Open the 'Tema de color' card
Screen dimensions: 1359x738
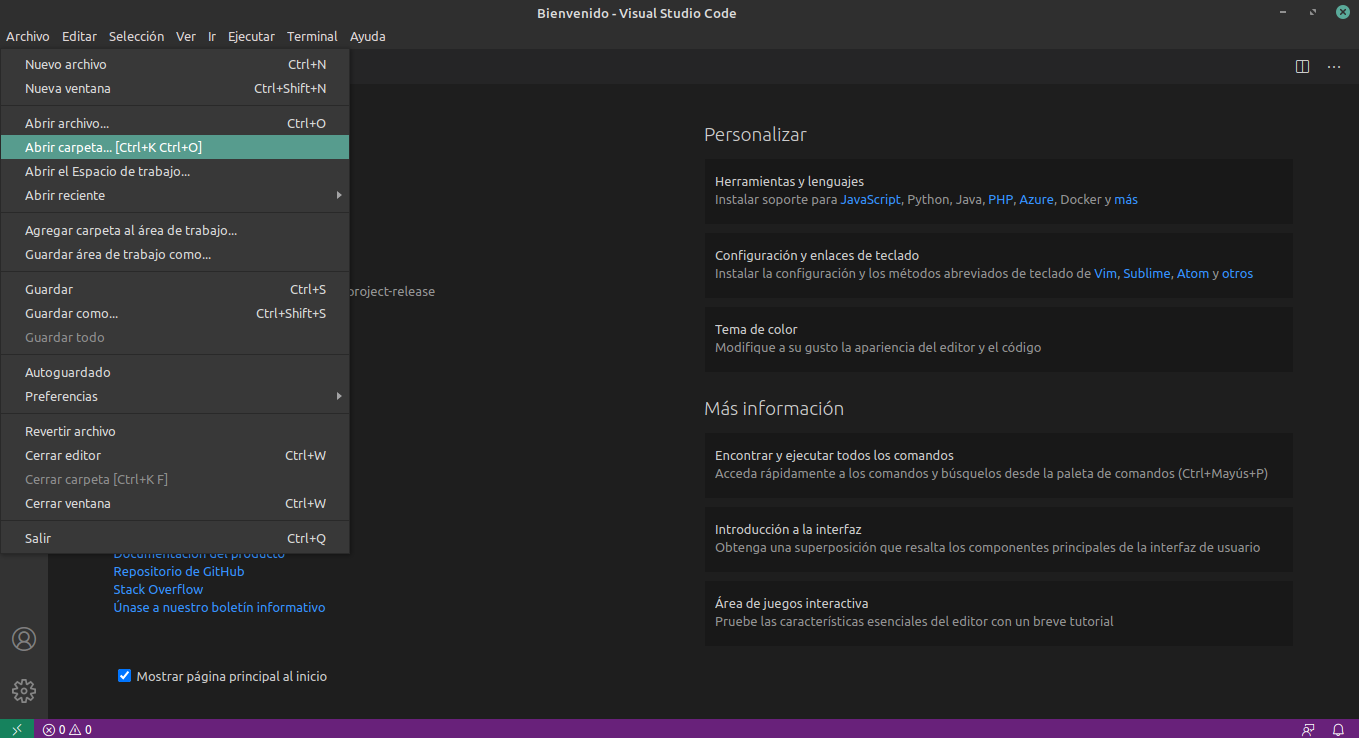click(x=999, y=339)
